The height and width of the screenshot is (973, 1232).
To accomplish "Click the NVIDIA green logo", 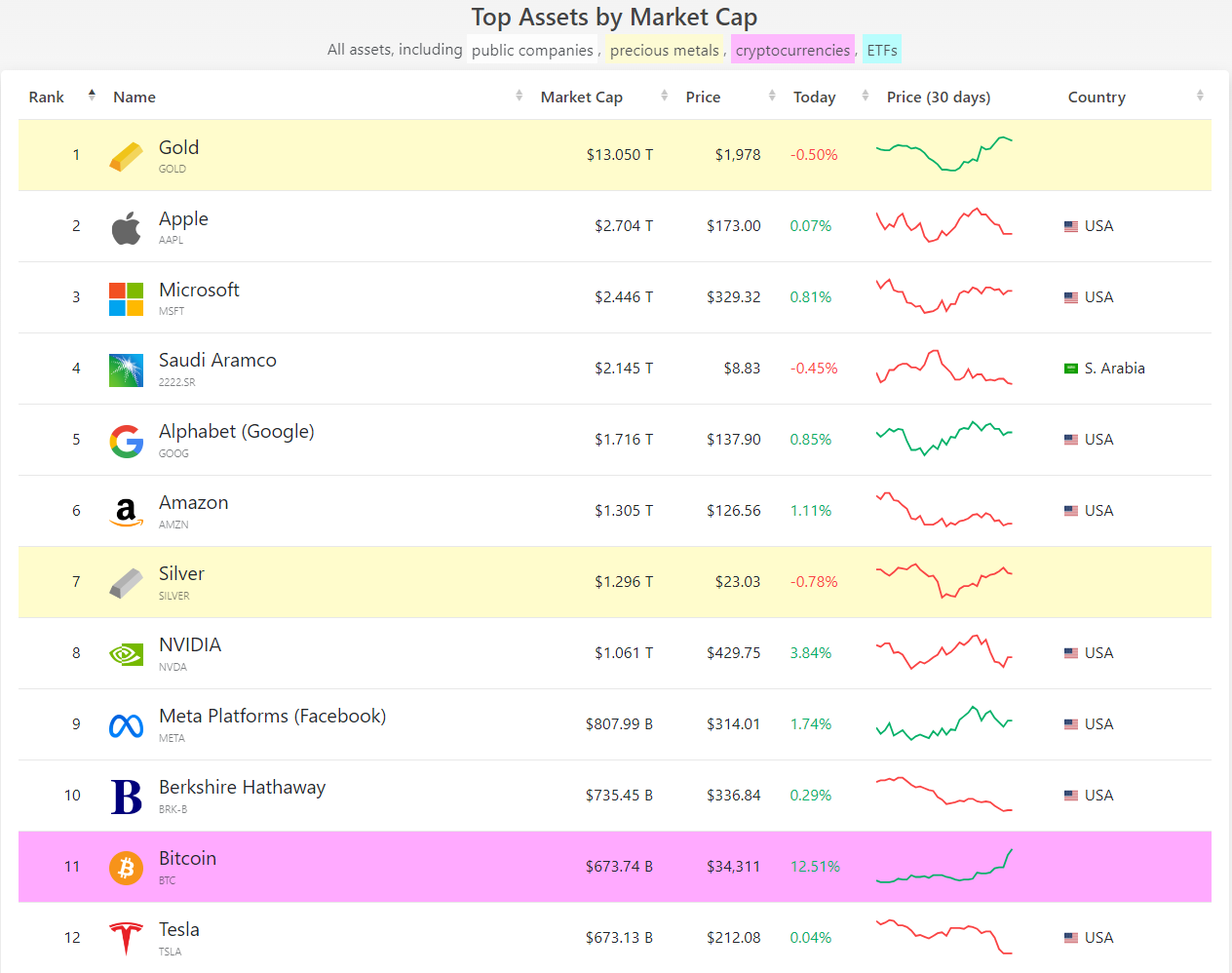I will [126, 654].
